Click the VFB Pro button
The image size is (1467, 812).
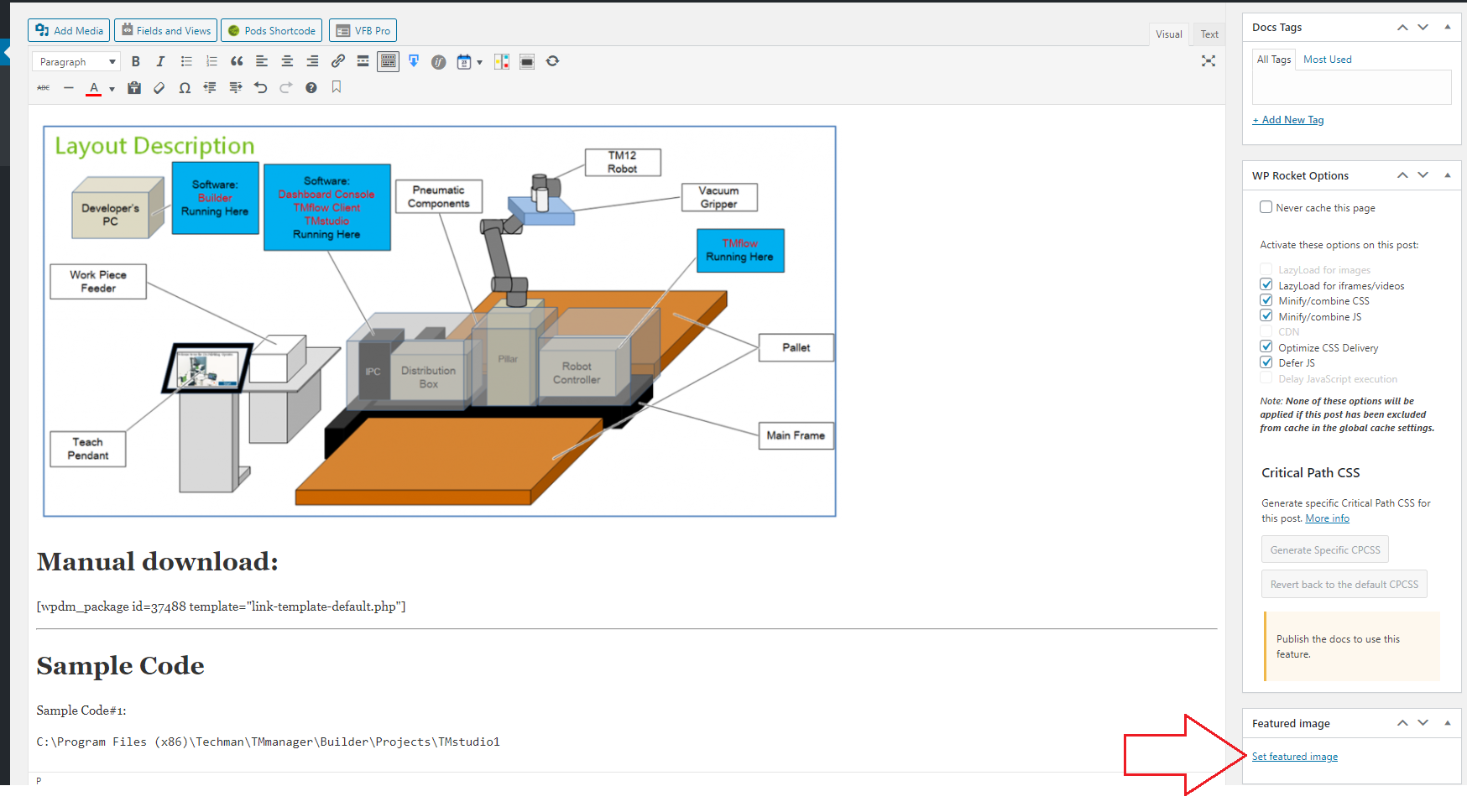click(x=363, y=30)
